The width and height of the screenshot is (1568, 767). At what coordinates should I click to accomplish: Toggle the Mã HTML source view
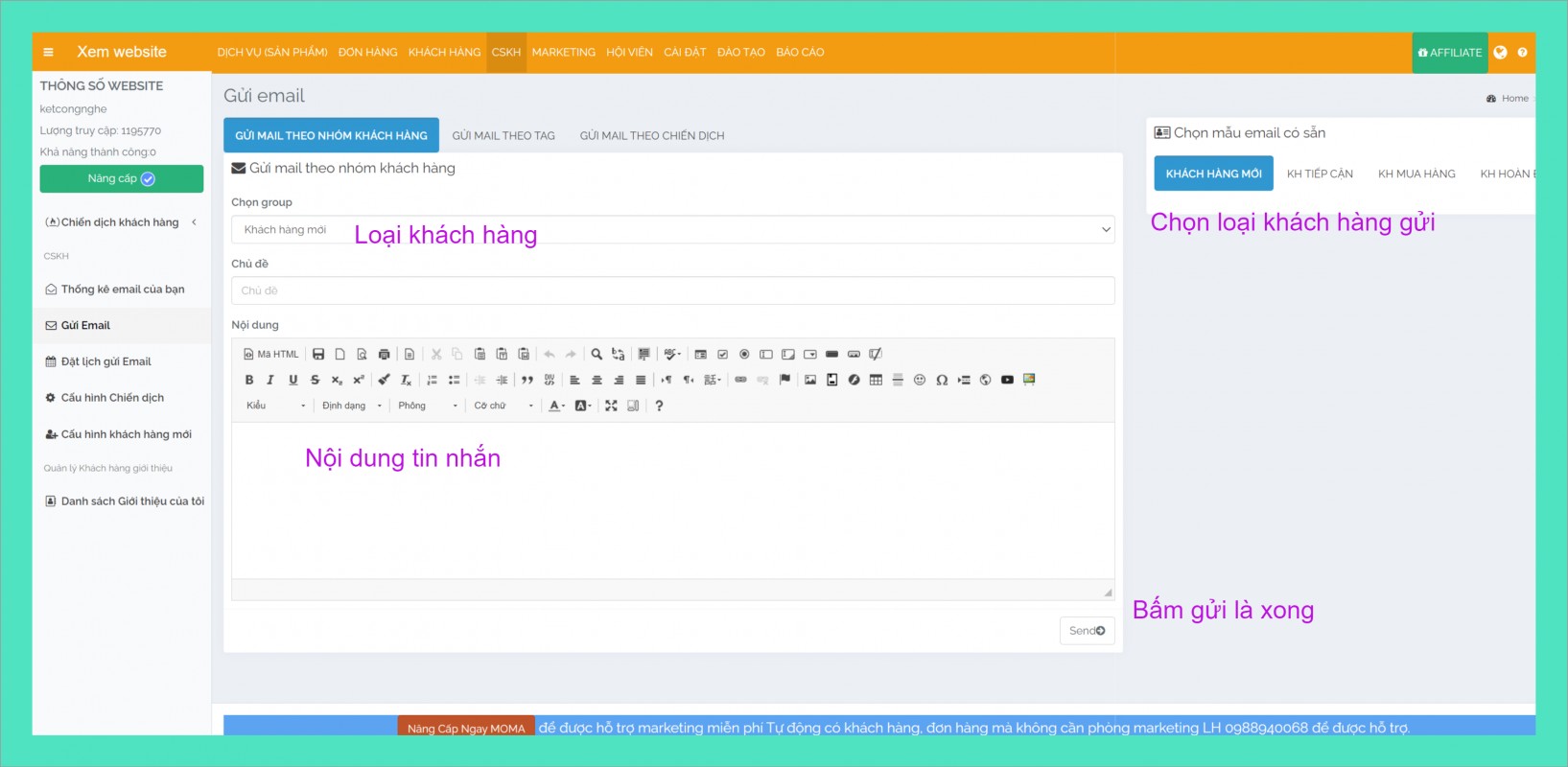[271, 354]
